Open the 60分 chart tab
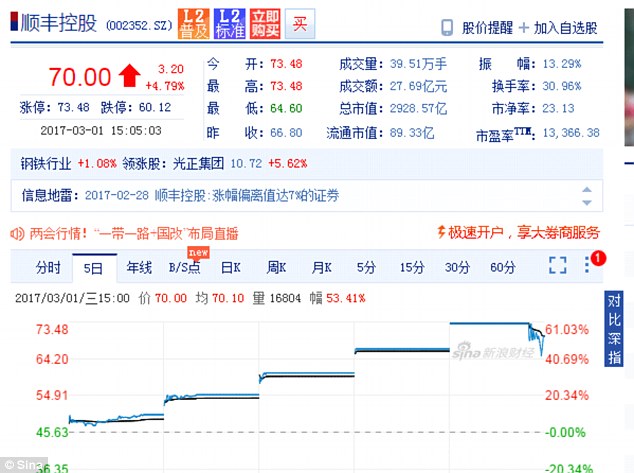Image resolution: width=634 pixels, height=473 pixels. click(x=503, y=267)
